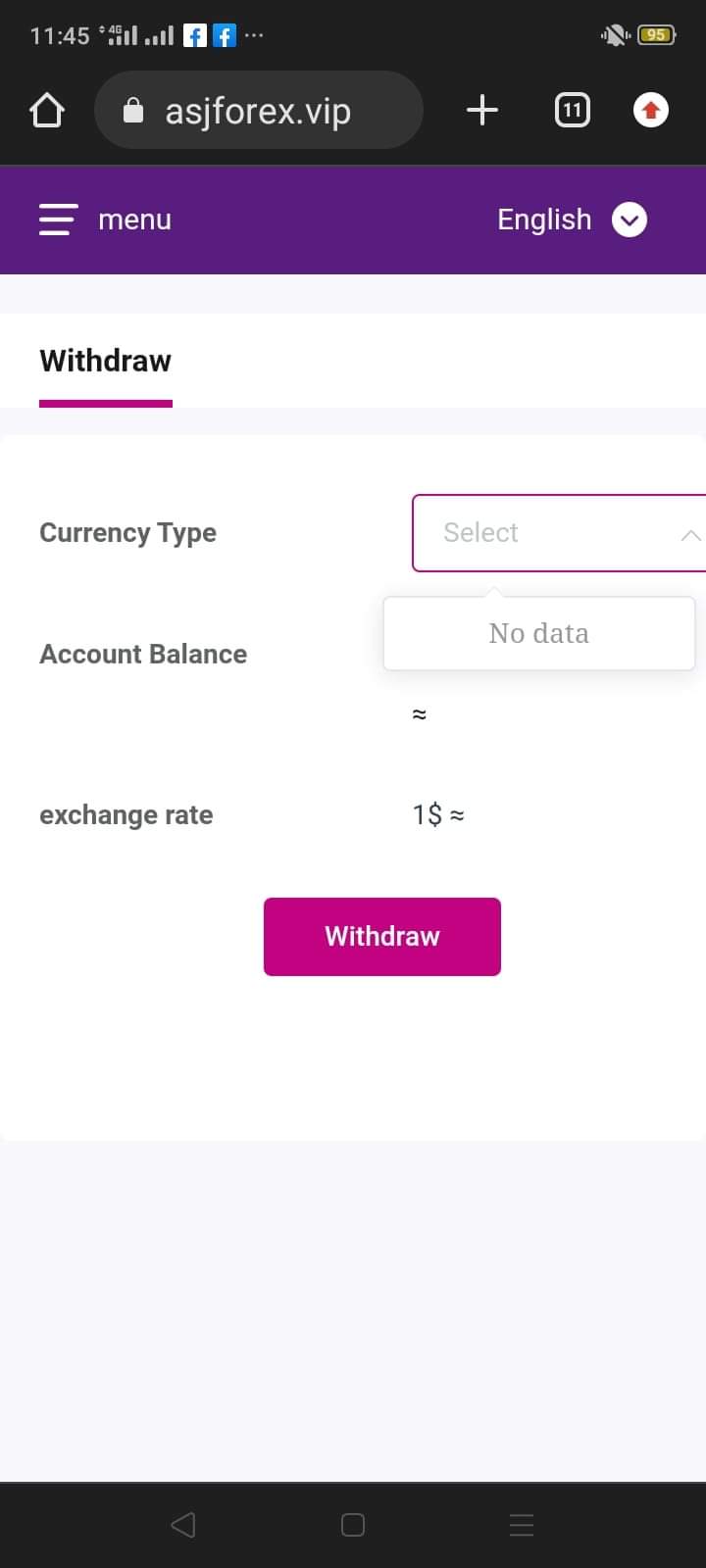
Task: Tap the asjforex.vip address bar
Action: pos(259,110)
